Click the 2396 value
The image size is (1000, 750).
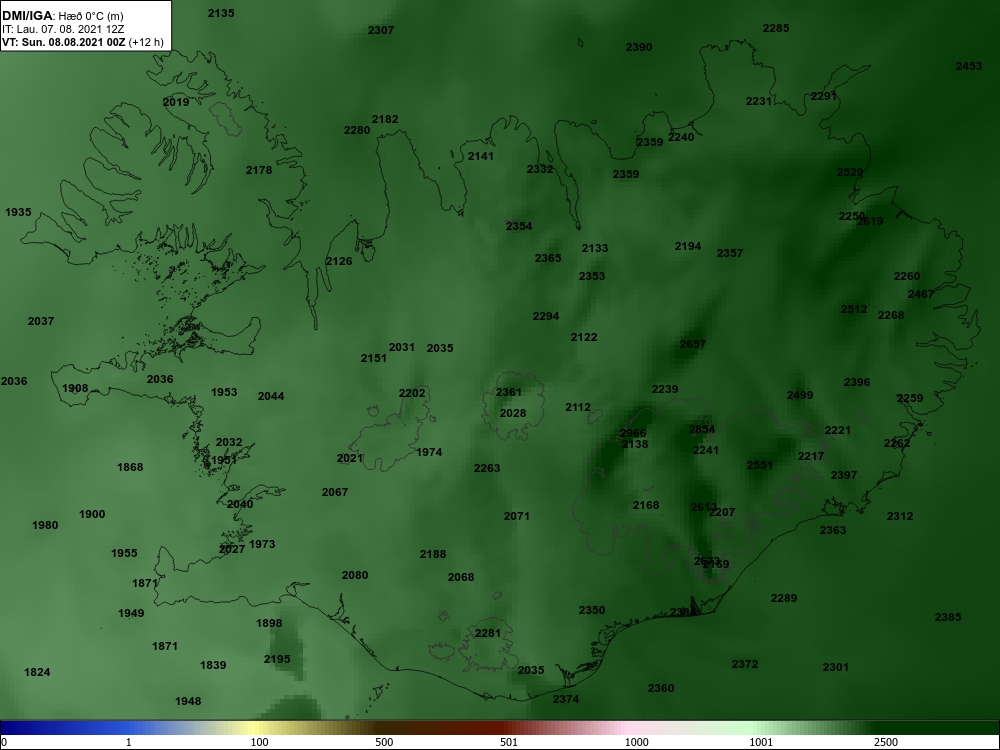click(x=857, y=383)
